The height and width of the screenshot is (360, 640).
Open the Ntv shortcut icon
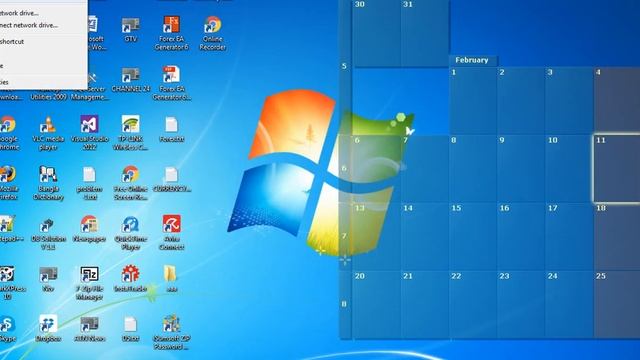48,278
